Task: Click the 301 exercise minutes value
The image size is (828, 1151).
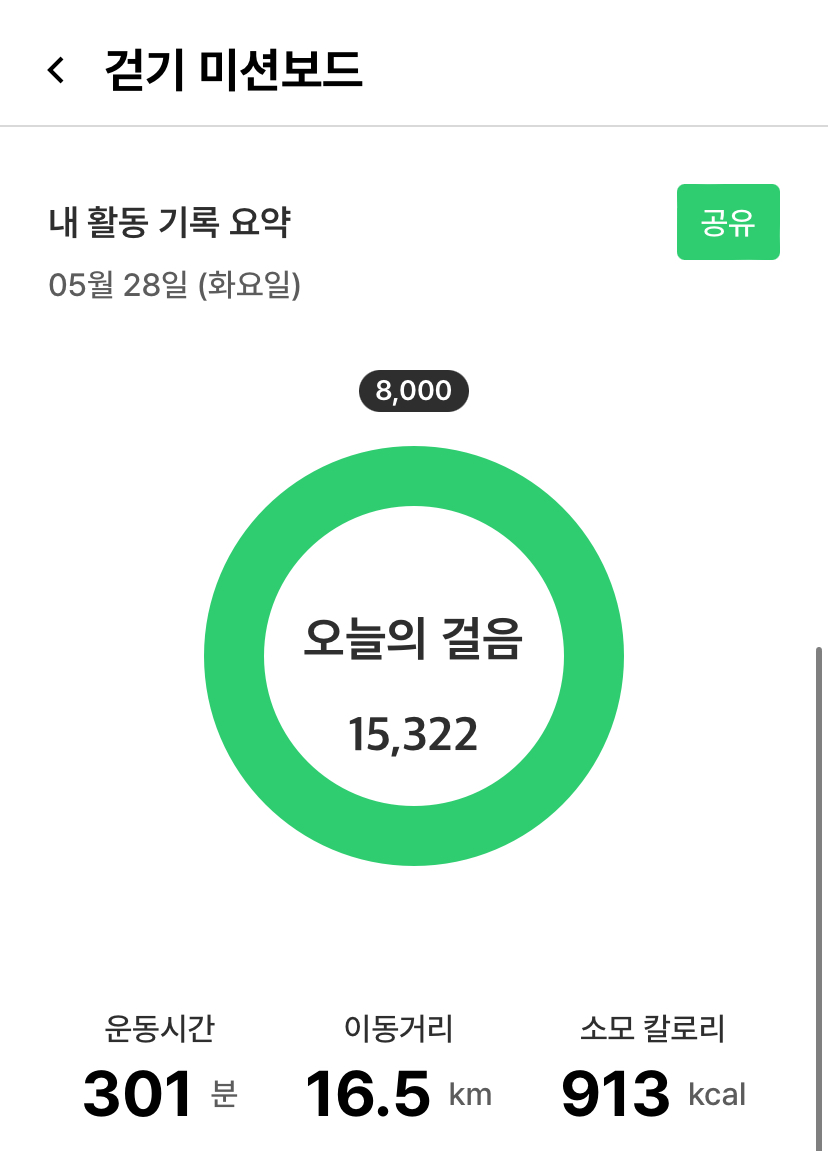Action: pyautogui.click(x=138, y=1094)
